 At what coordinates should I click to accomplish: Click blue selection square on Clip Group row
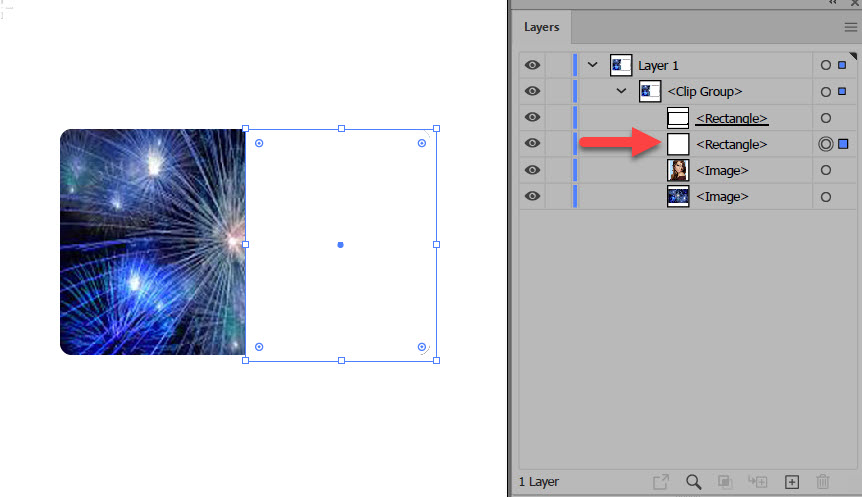click(x=842, y=91)
